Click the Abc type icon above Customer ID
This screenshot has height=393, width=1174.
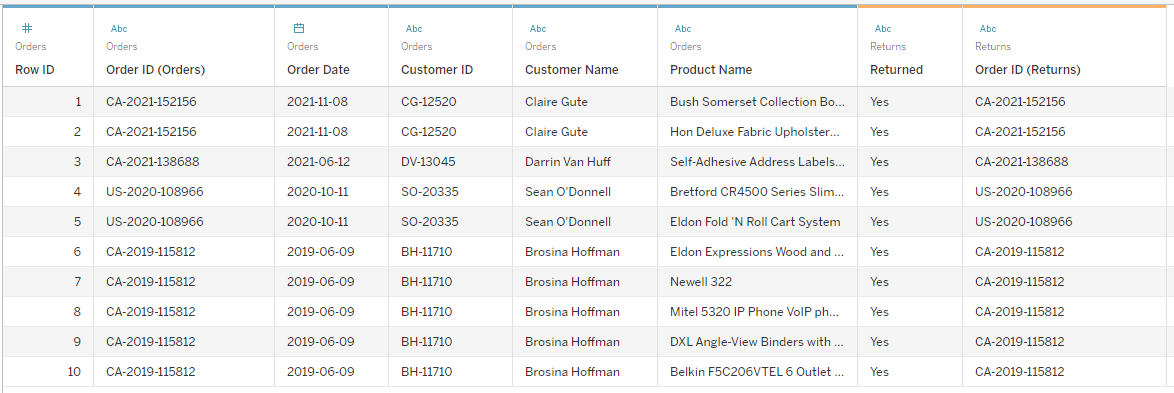pos(414,28)
